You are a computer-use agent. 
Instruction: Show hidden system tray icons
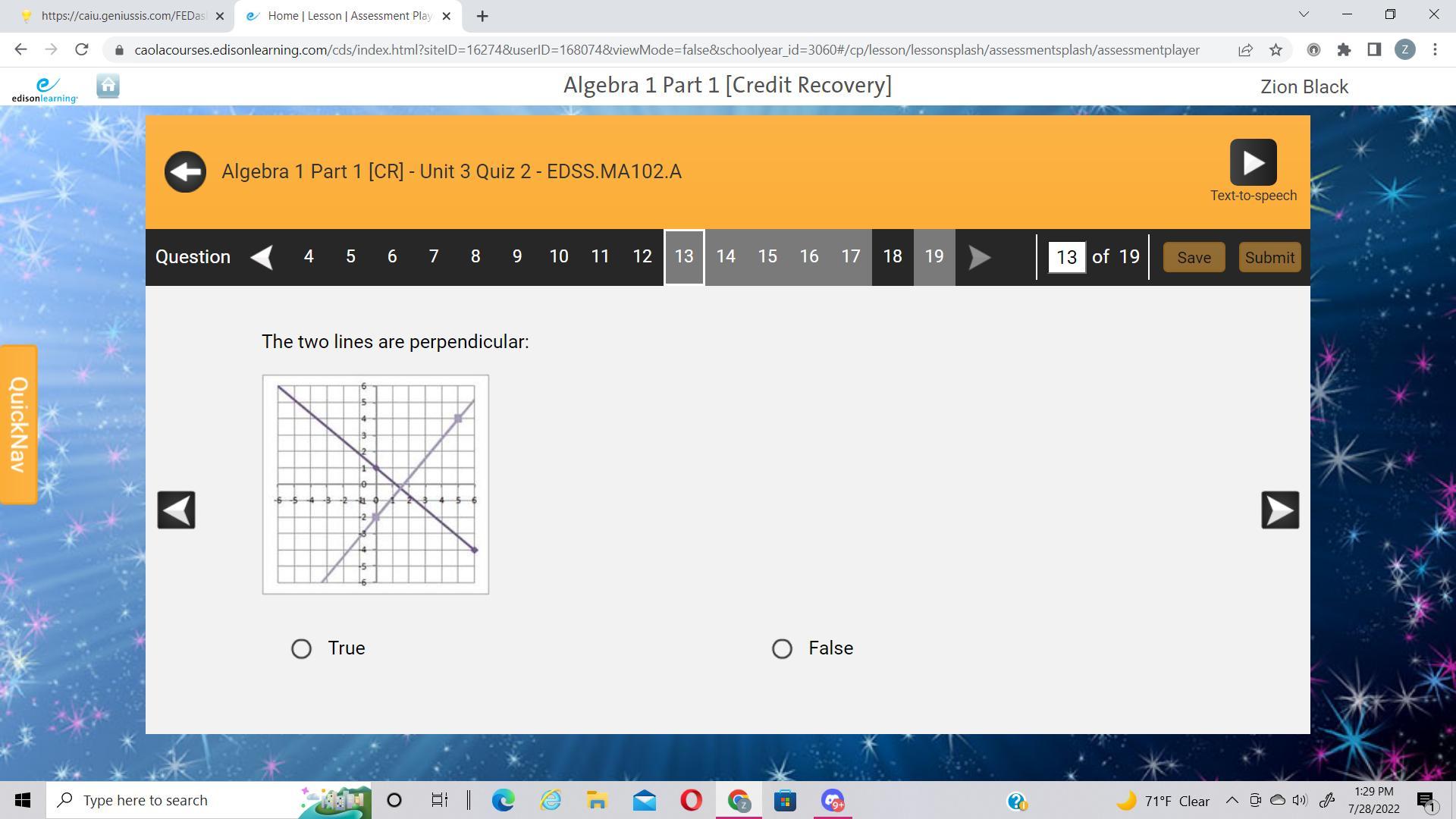(x=1232, y=800)
